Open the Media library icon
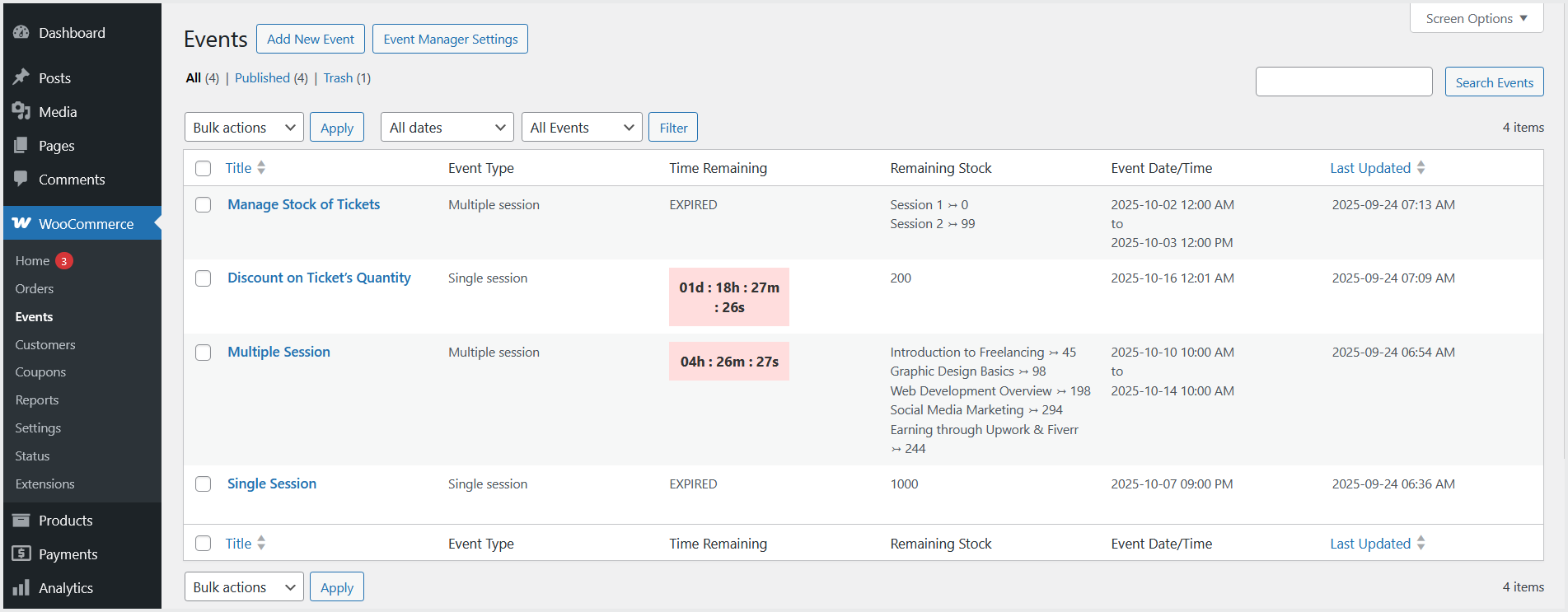1568x612 pixels. click(x=21, y=111)
